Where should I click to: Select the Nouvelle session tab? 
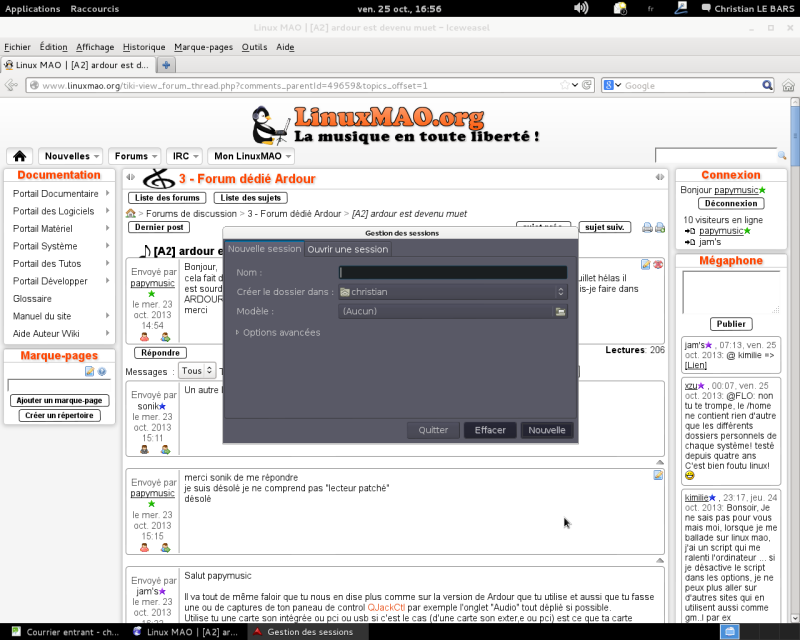(264, 249)
